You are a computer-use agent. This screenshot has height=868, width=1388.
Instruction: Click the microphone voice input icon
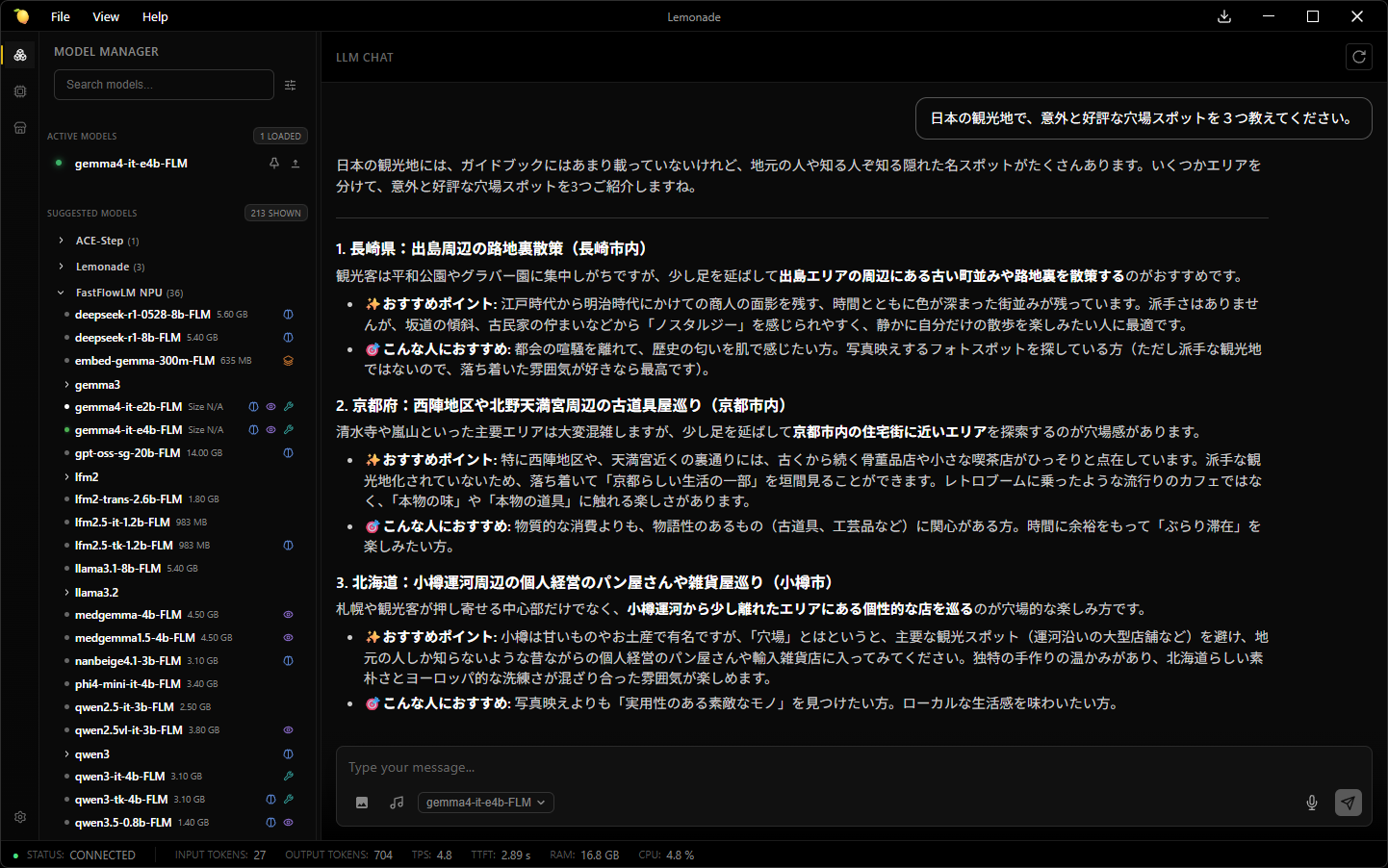coord(1312,803)
